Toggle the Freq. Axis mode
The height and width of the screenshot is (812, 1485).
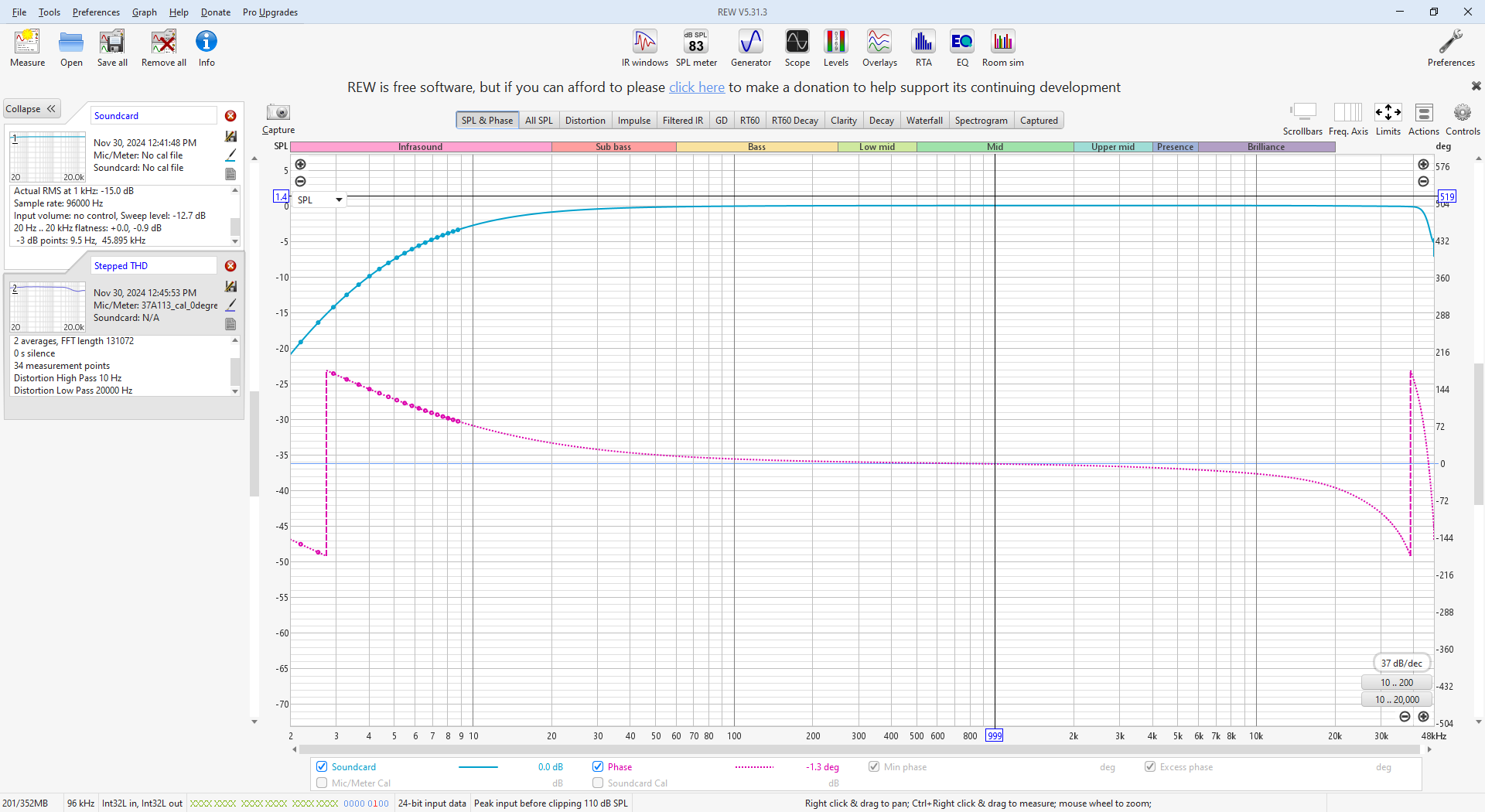coord(1348,118)
